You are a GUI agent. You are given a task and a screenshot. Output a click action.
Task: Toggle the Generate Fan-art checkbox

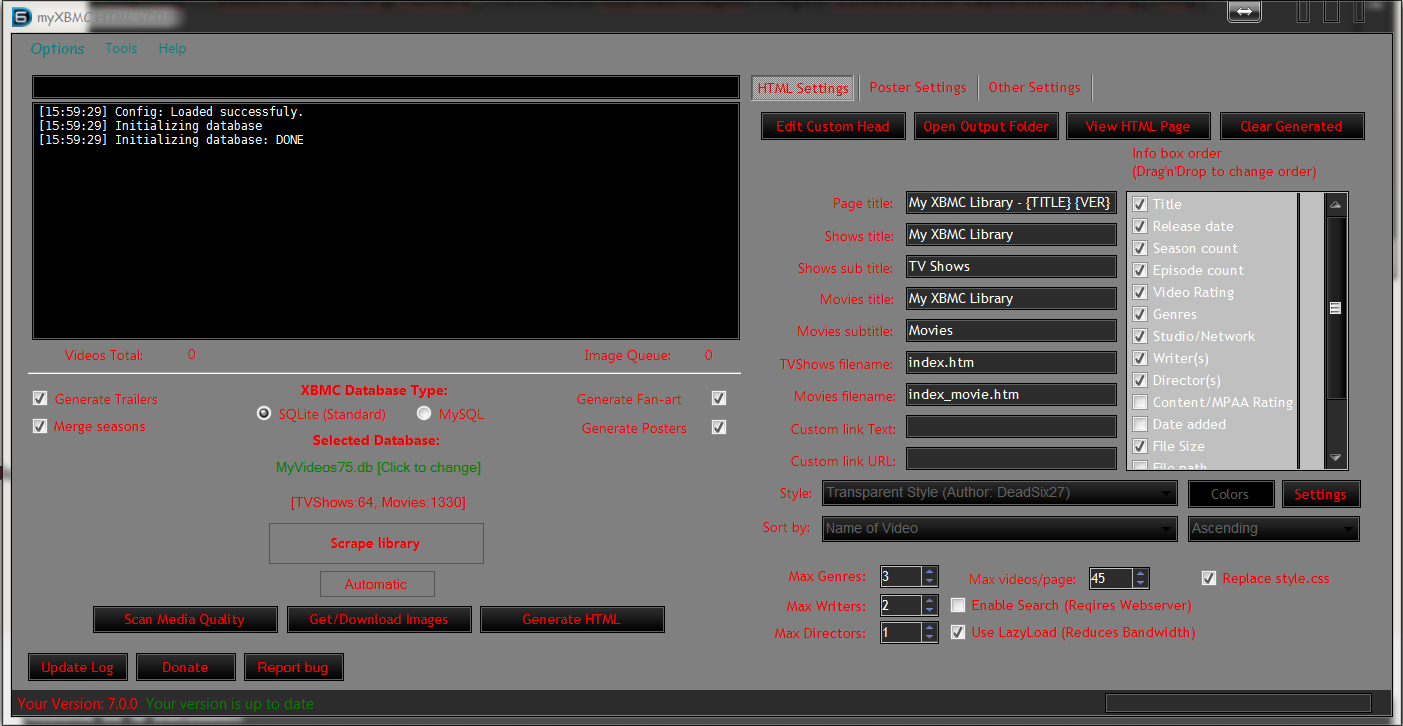[x=718, y=398]
